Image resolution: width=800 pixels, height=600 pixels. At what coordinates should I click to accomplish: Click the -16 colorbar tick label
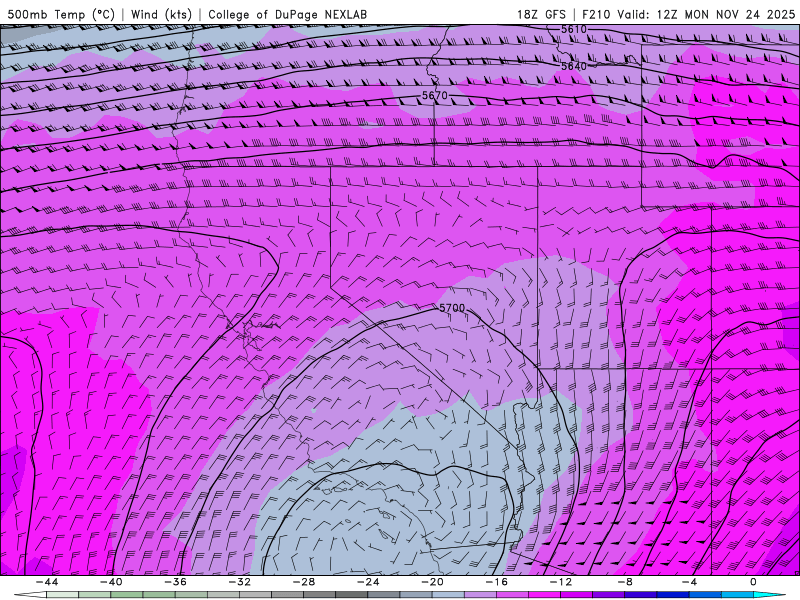pyautogui.click(x=496, y=582)
